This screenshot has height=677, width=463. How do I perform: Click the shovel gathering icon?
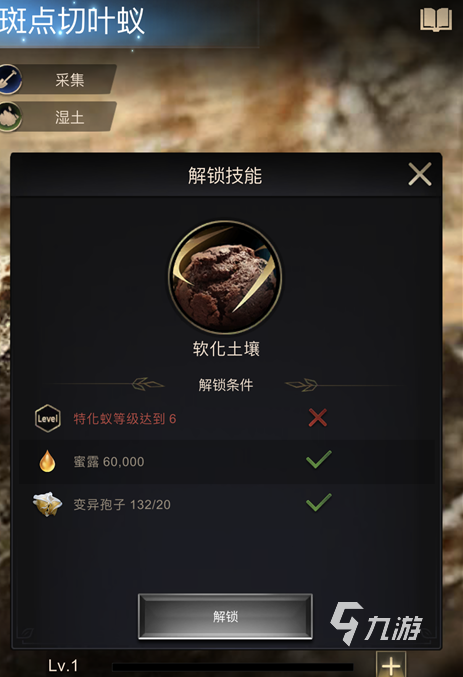(10, 79)
